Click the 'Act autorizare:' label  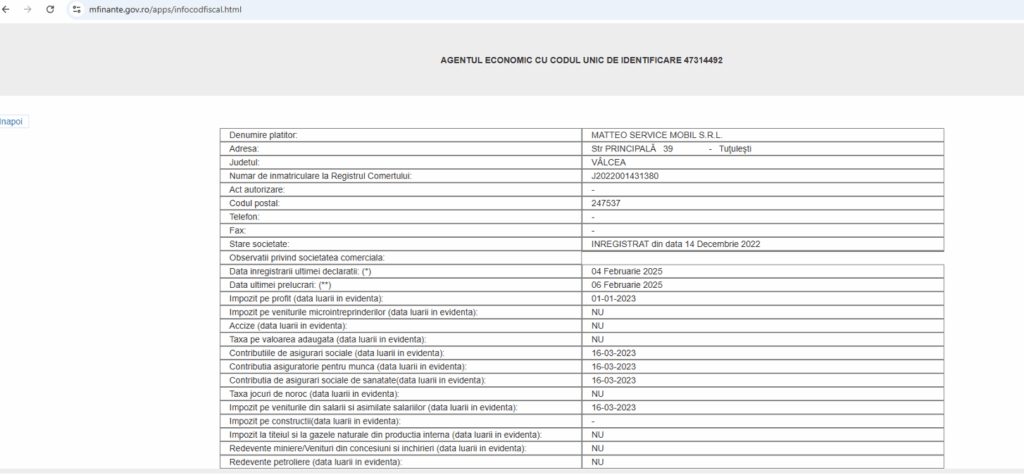257,190
